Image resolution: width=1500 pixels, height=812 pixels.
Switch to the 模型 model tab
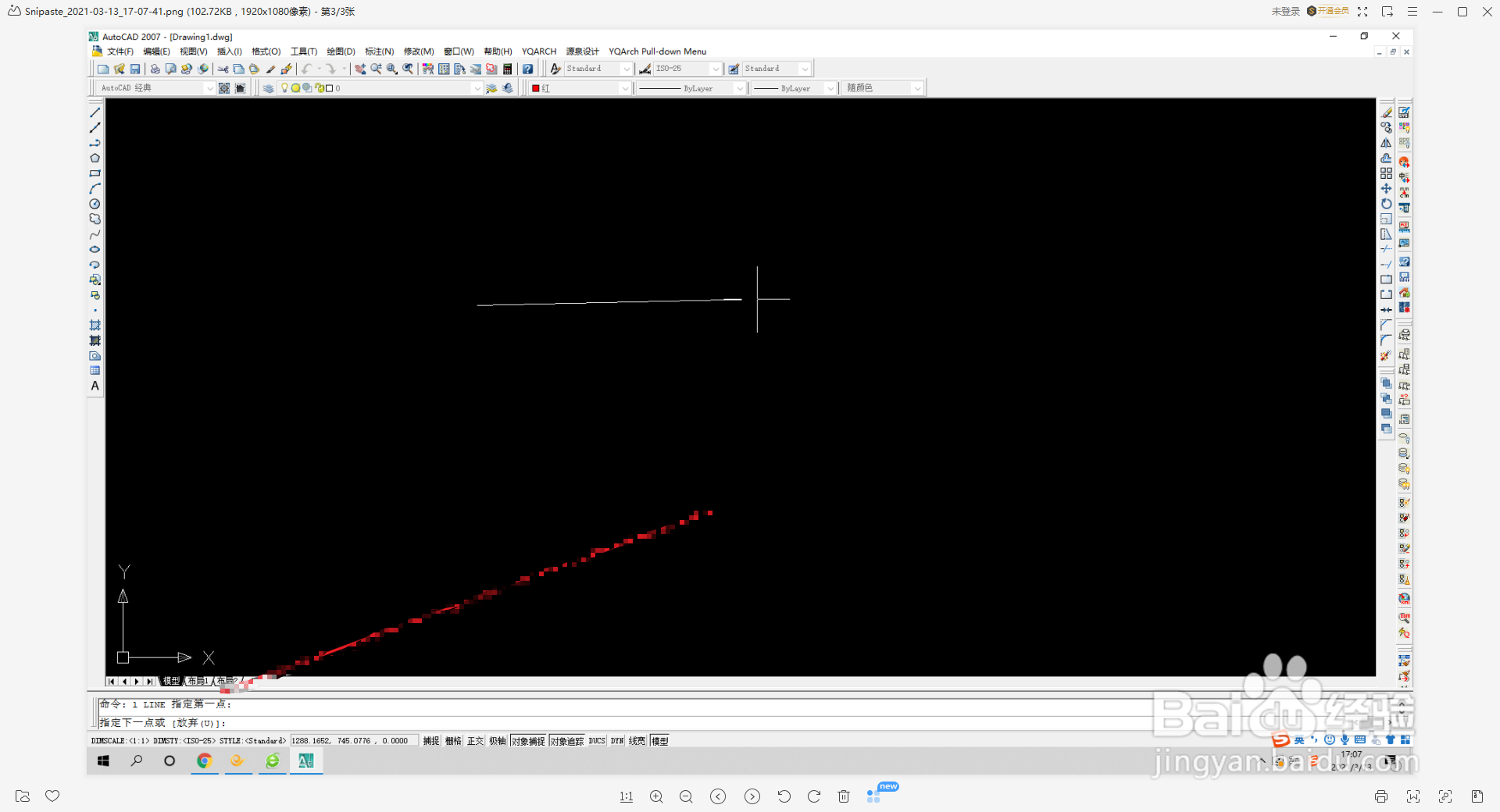(x=171, y=681)
